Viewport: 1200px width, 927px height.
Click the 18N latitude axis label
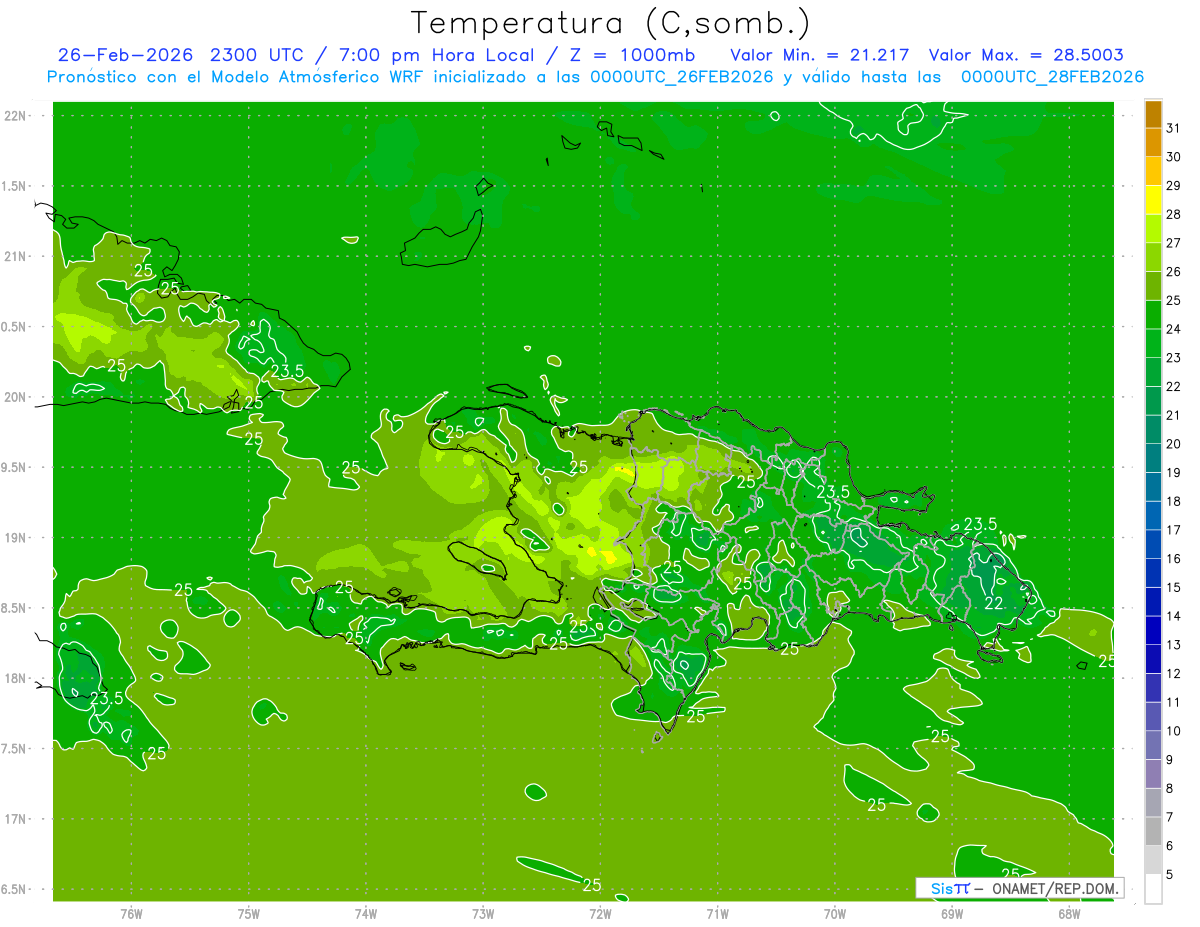click(x=15, y=679)
